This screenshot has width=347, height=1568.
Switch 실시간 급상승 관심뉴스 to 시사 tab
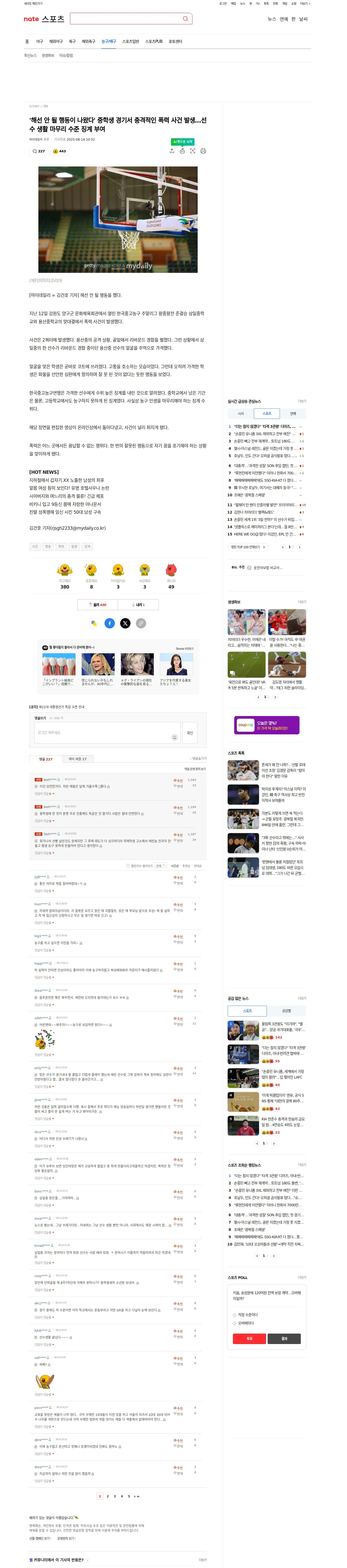click(241, 413)
